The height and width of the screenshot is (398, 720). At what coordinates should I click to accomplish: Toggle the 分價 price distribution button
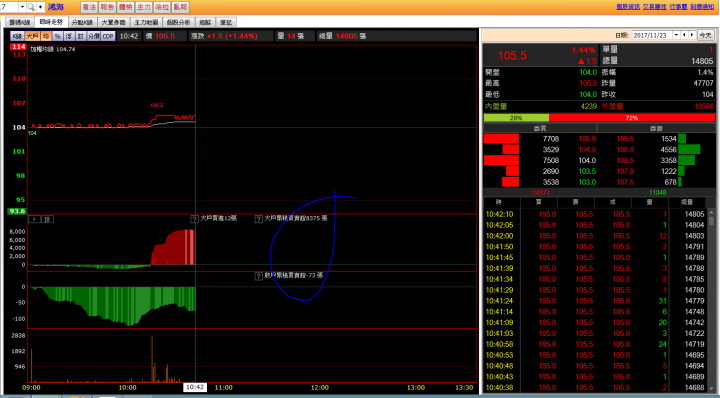(x=94, y=36)
